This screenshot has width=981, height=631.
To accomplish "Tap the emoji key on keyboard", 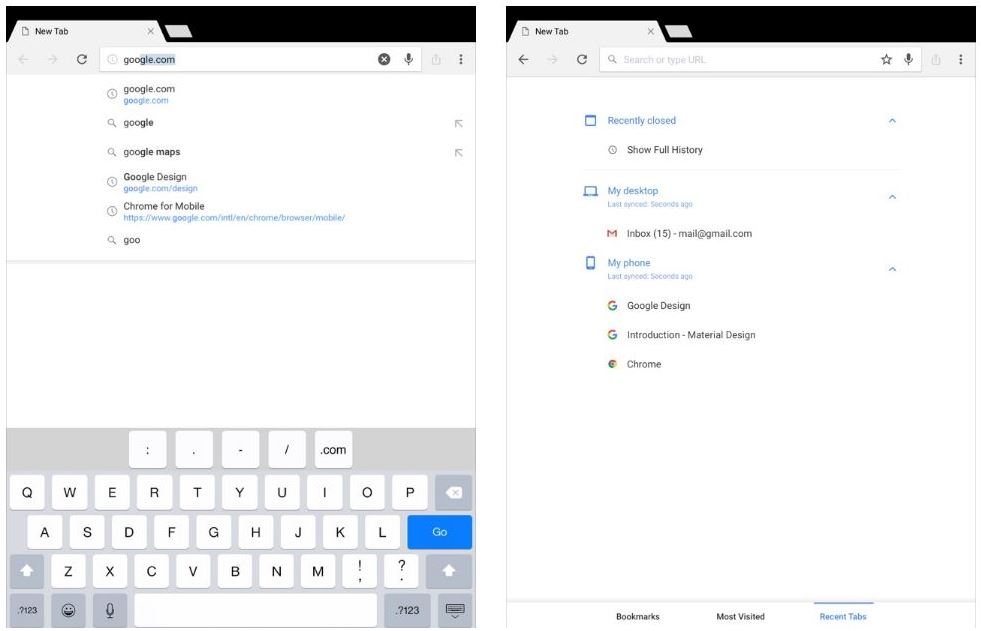I will click(x=68, y=610).
